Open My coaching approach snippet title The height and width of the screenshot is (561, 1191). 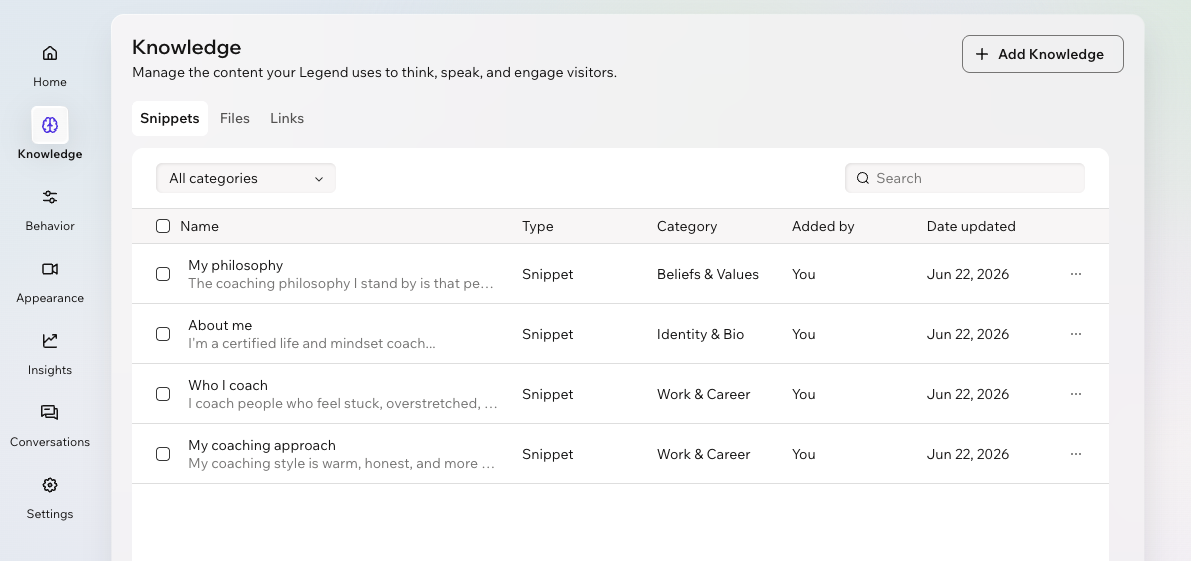pyautogui.click(x=262, y=445)
